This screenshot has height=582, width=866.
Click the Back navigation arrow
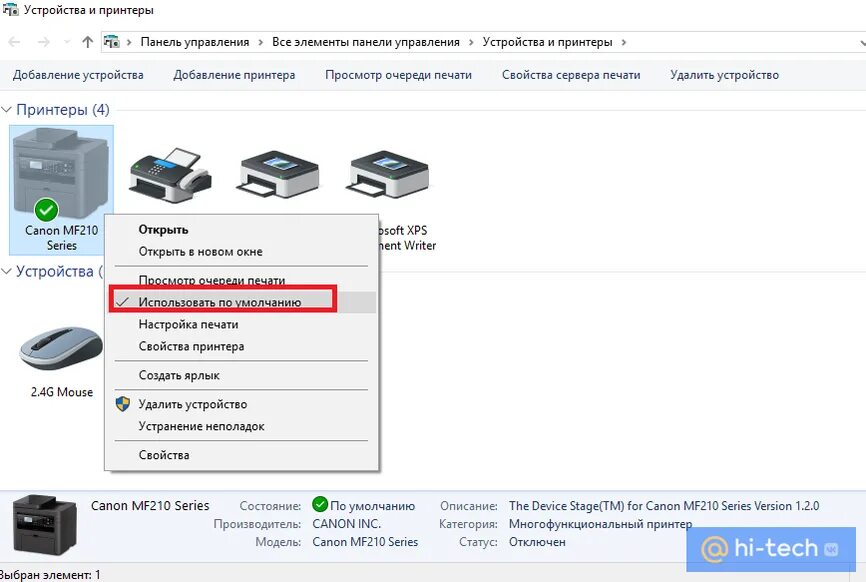14,42
